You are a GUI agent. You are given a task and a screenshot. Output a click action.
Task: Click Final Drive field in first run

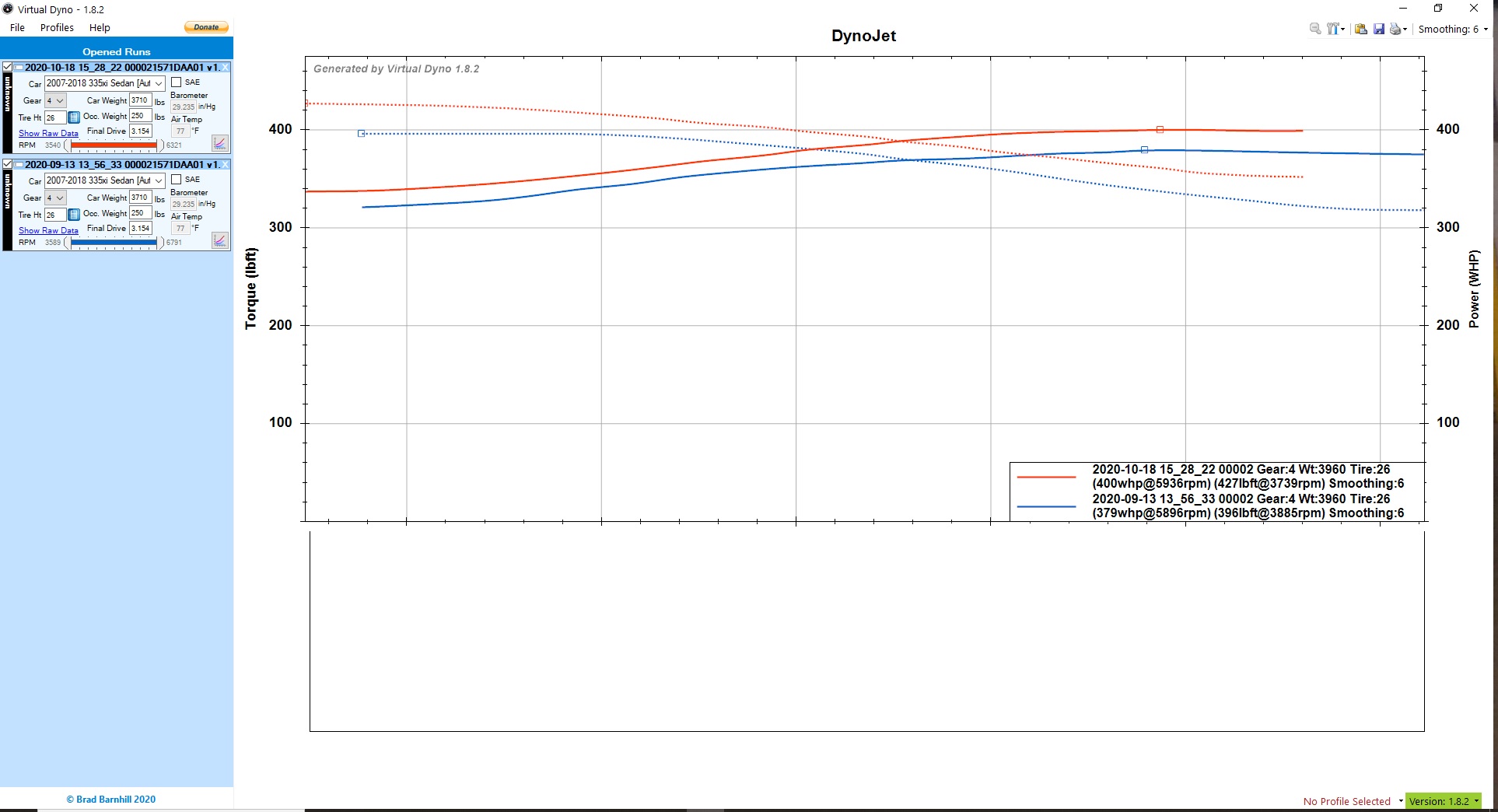point(140,131)
